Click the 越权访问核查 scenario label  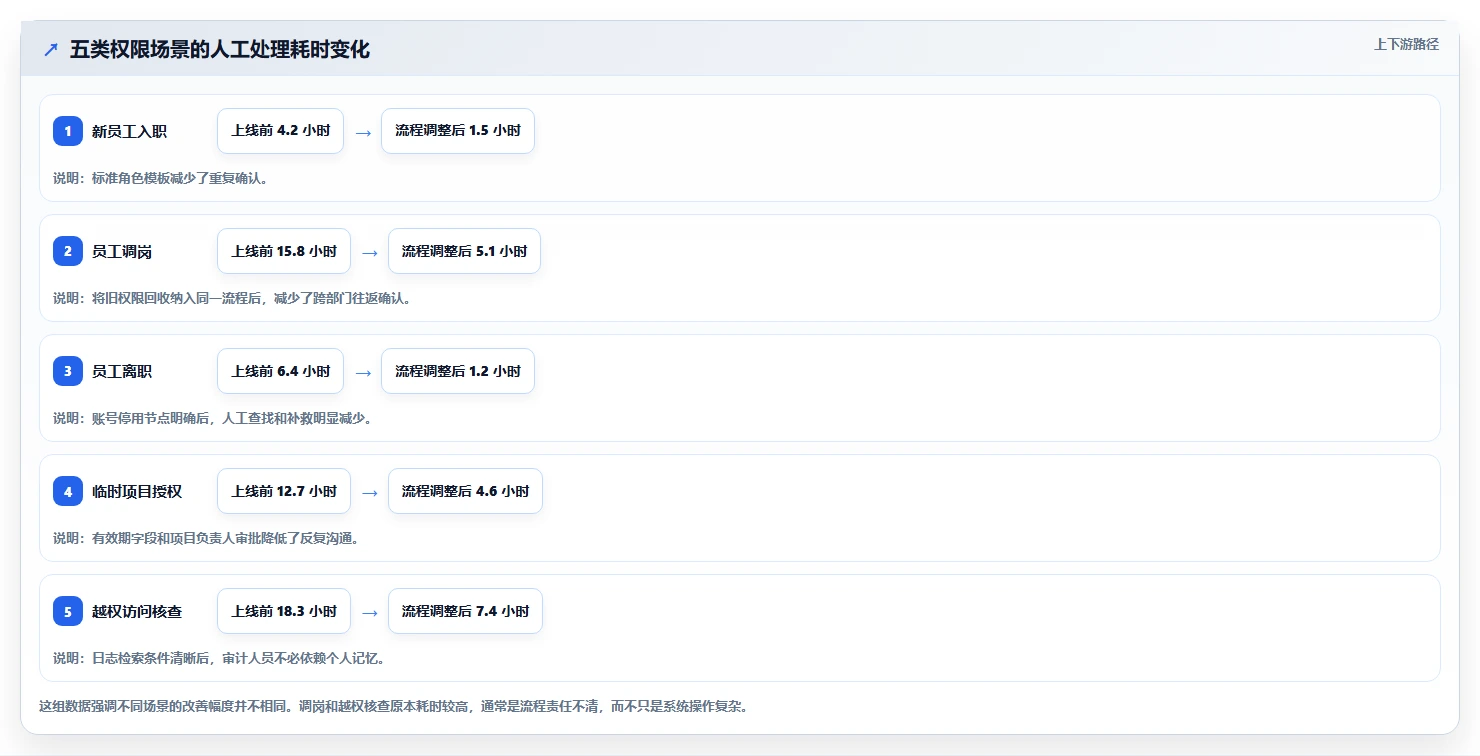tap(137, 611)
